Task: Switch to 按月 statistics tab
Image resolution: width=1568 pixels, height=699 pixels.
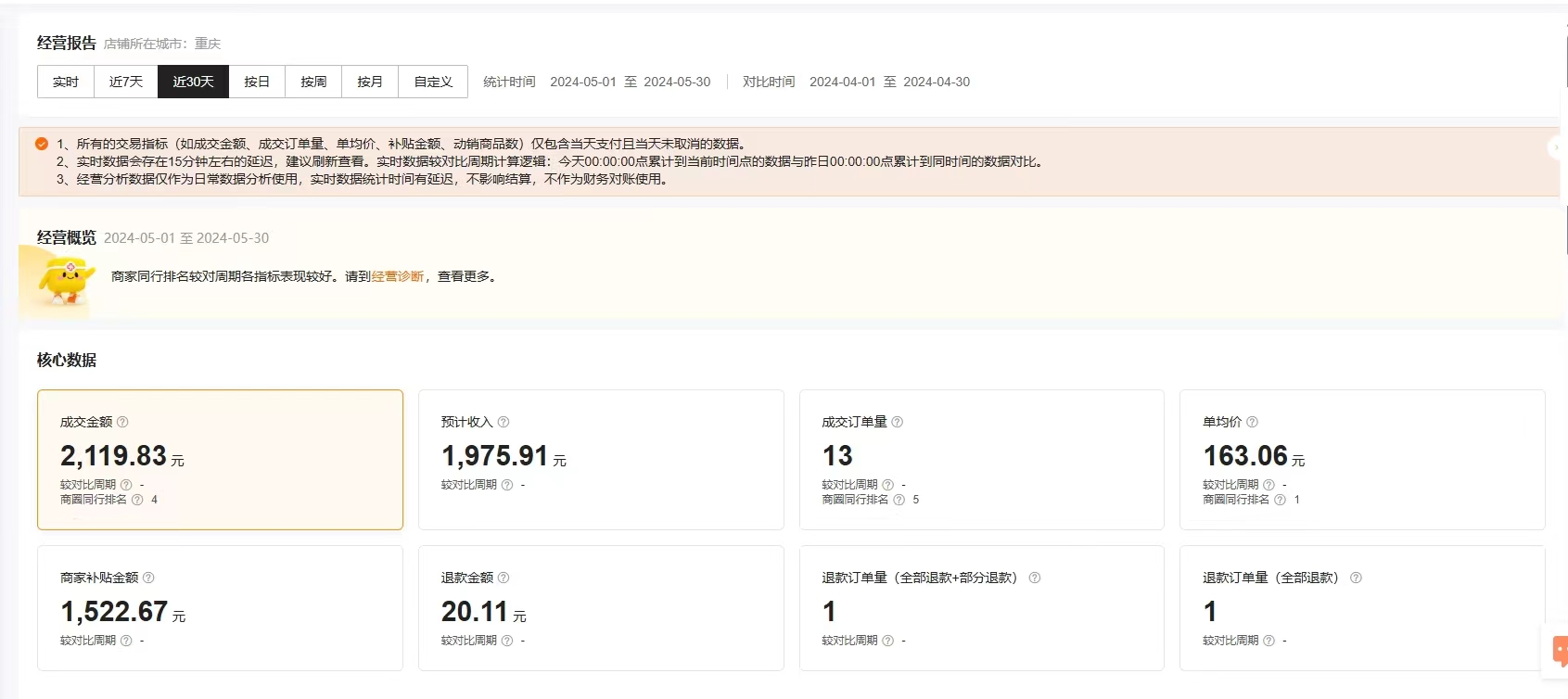Action: click(x=370, y=82)
